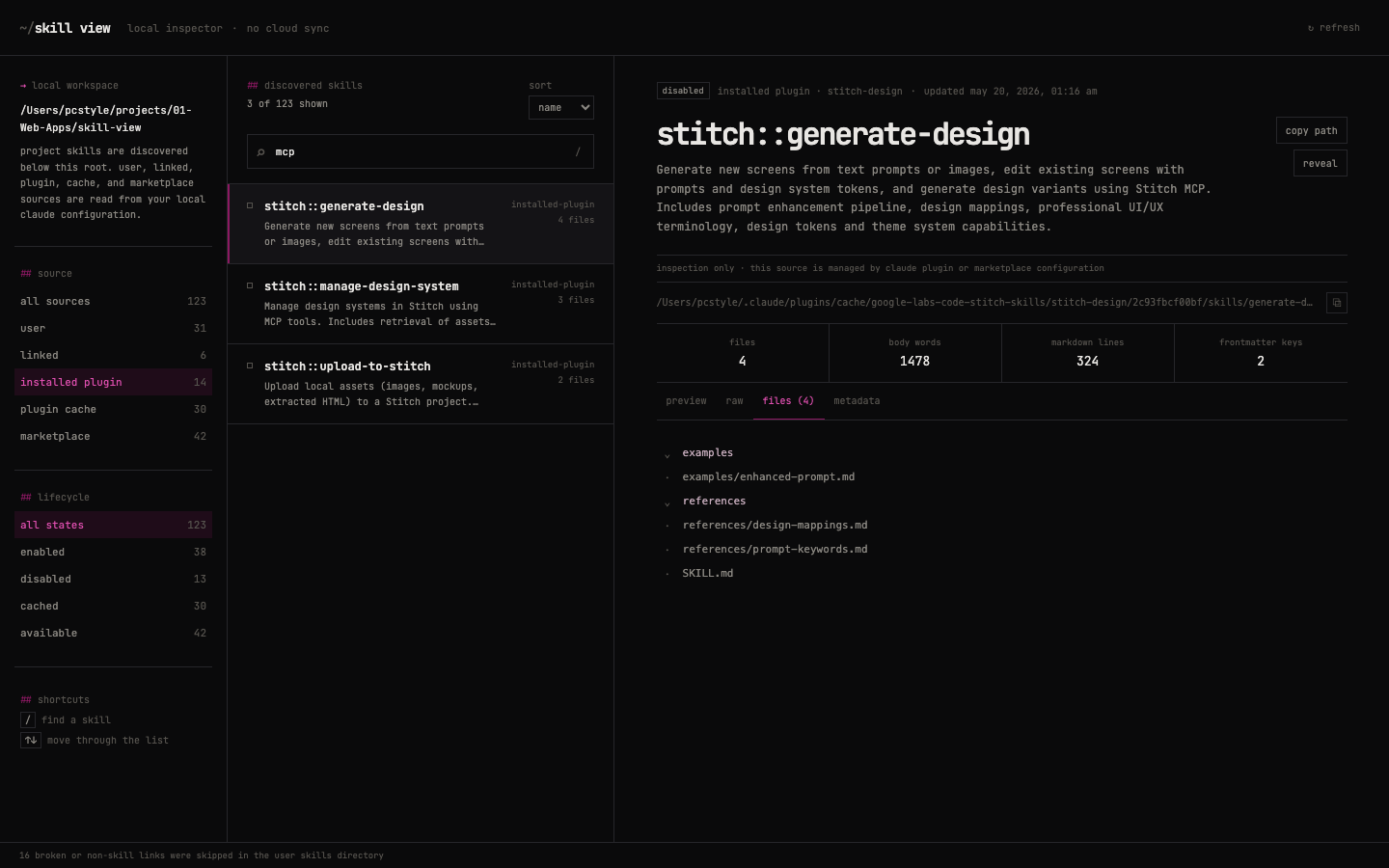Image resolution: width=1389 pixels, height=868 pixels.
Task: Switch to the preview tab
Action: click(686, 400)
